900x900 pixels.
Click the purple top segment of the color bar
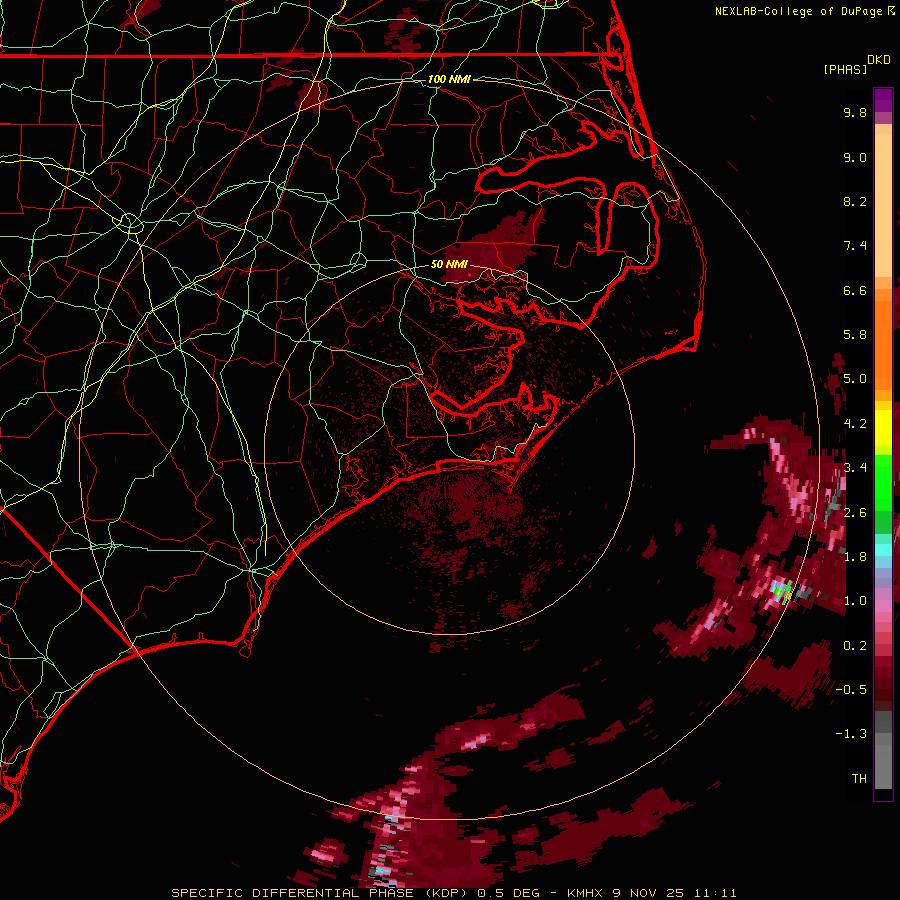pyautogui.click(x=883, y=100)
